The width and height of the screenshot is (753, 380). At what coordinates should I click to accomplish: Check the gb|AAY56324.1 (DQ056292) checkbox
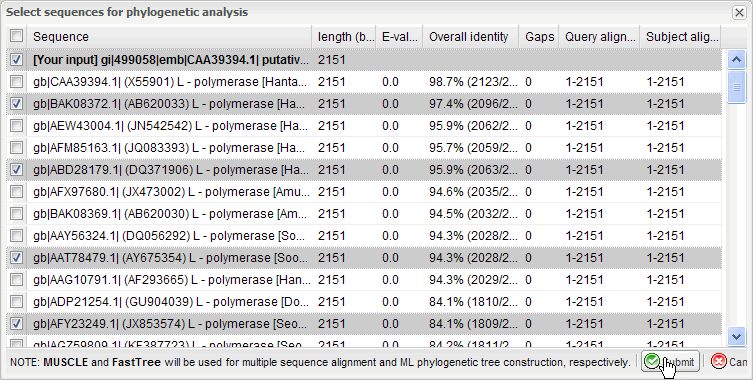pyautogui.click(x=16, y=236)
